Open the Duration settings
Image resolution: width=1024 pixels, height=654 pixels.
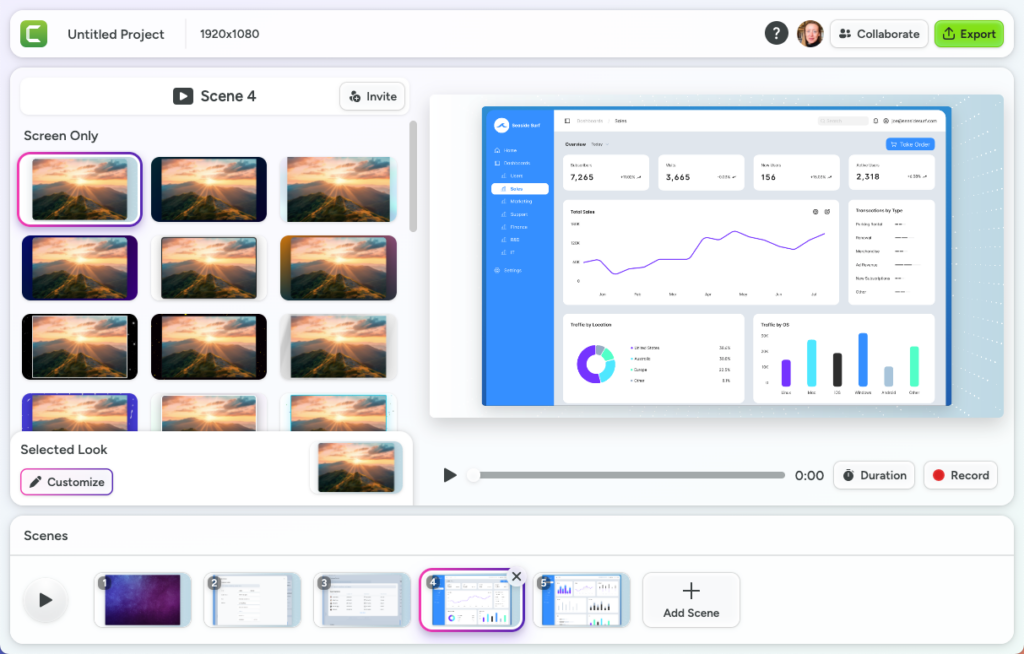click(874, 476)
